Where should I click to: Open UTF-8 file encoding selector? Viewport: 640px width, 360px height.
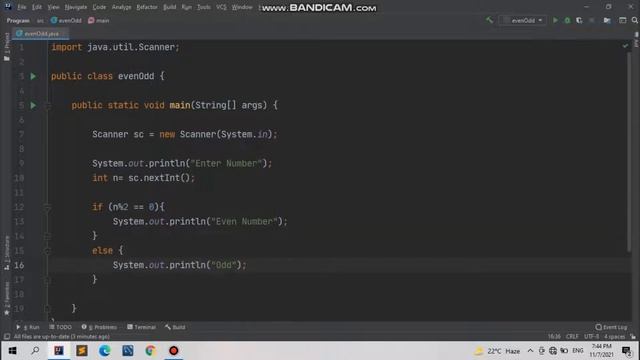pos(591,337)
